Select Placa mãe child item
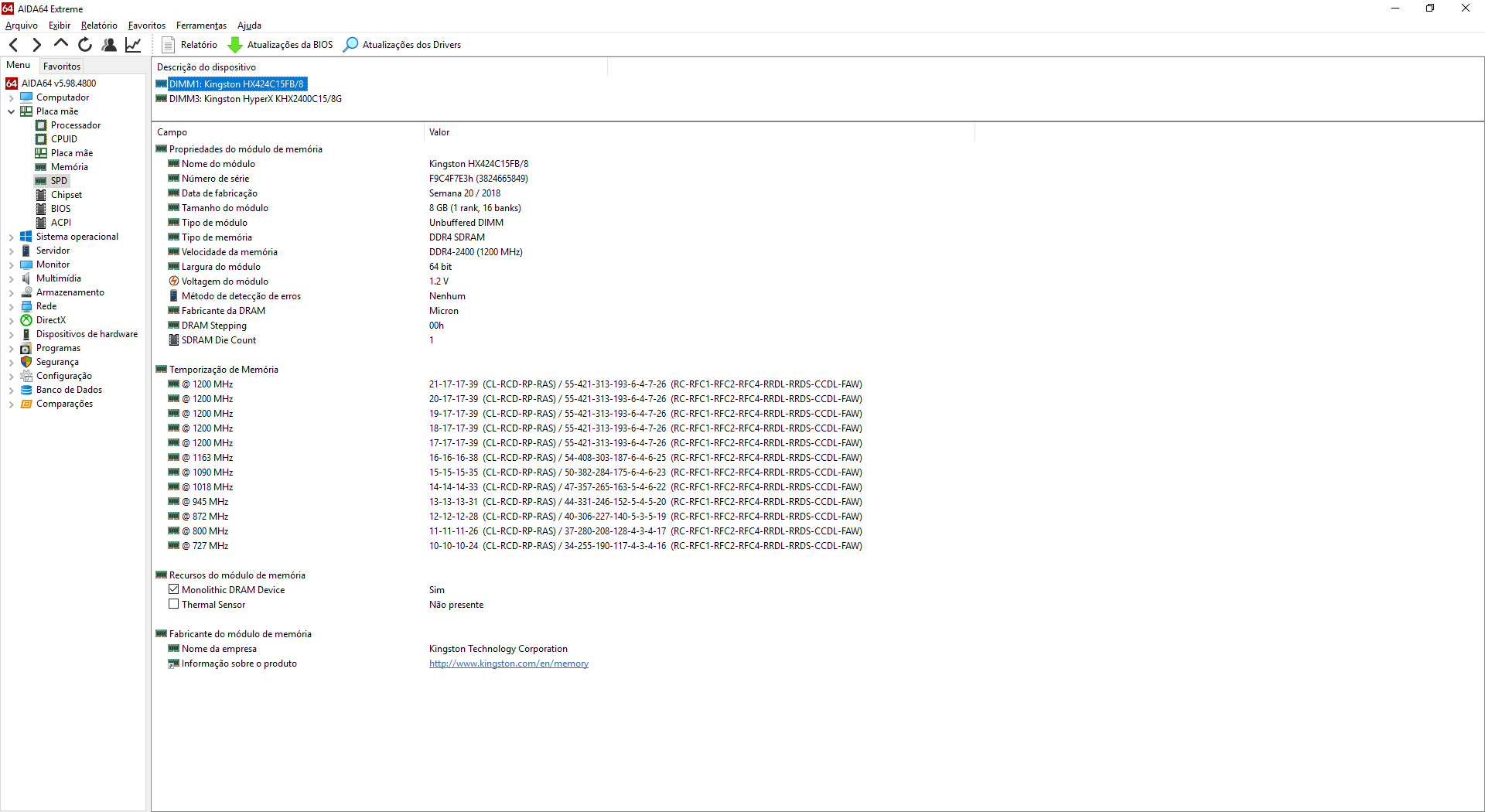The height and width of the screenshot is (812, 1485). 72,153
